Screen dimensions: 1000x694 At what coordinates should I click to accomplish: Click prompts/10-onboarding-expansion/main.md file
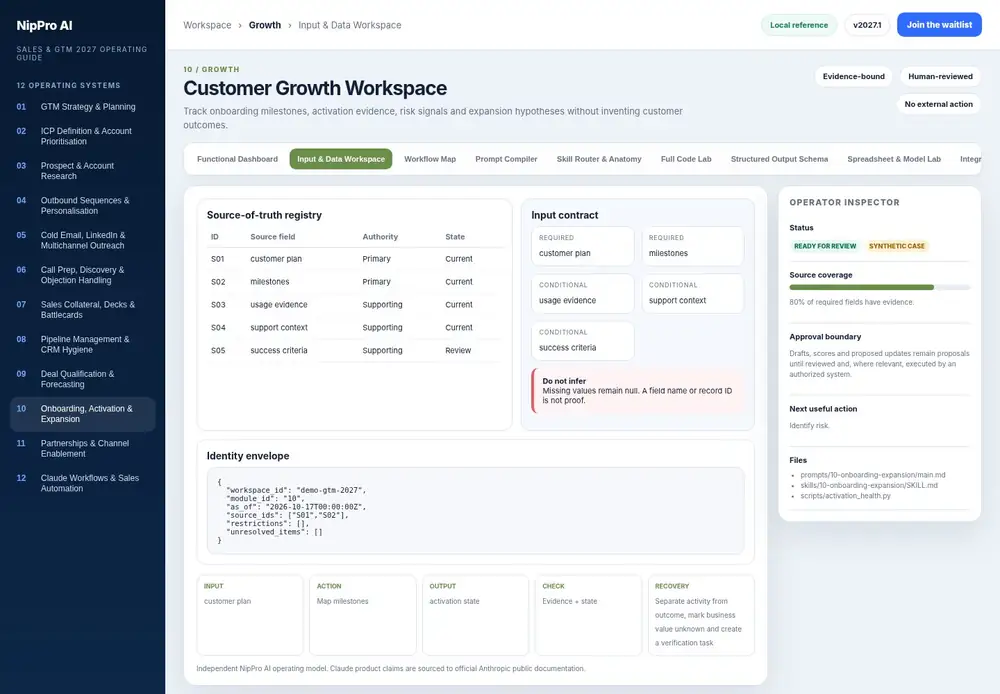(873, 475)
